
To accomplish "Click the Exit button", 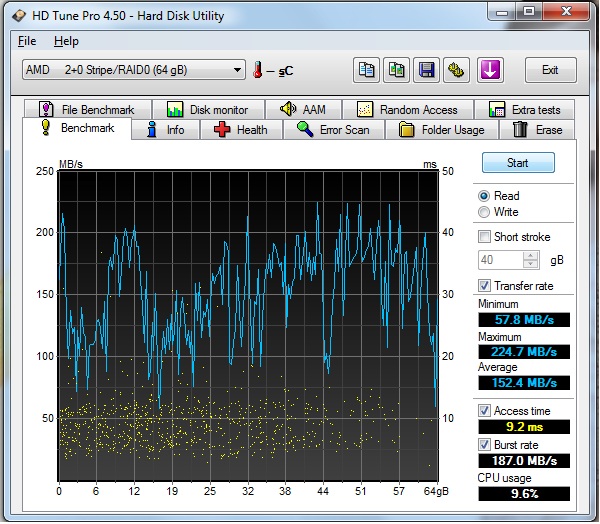I will [549, 70].
